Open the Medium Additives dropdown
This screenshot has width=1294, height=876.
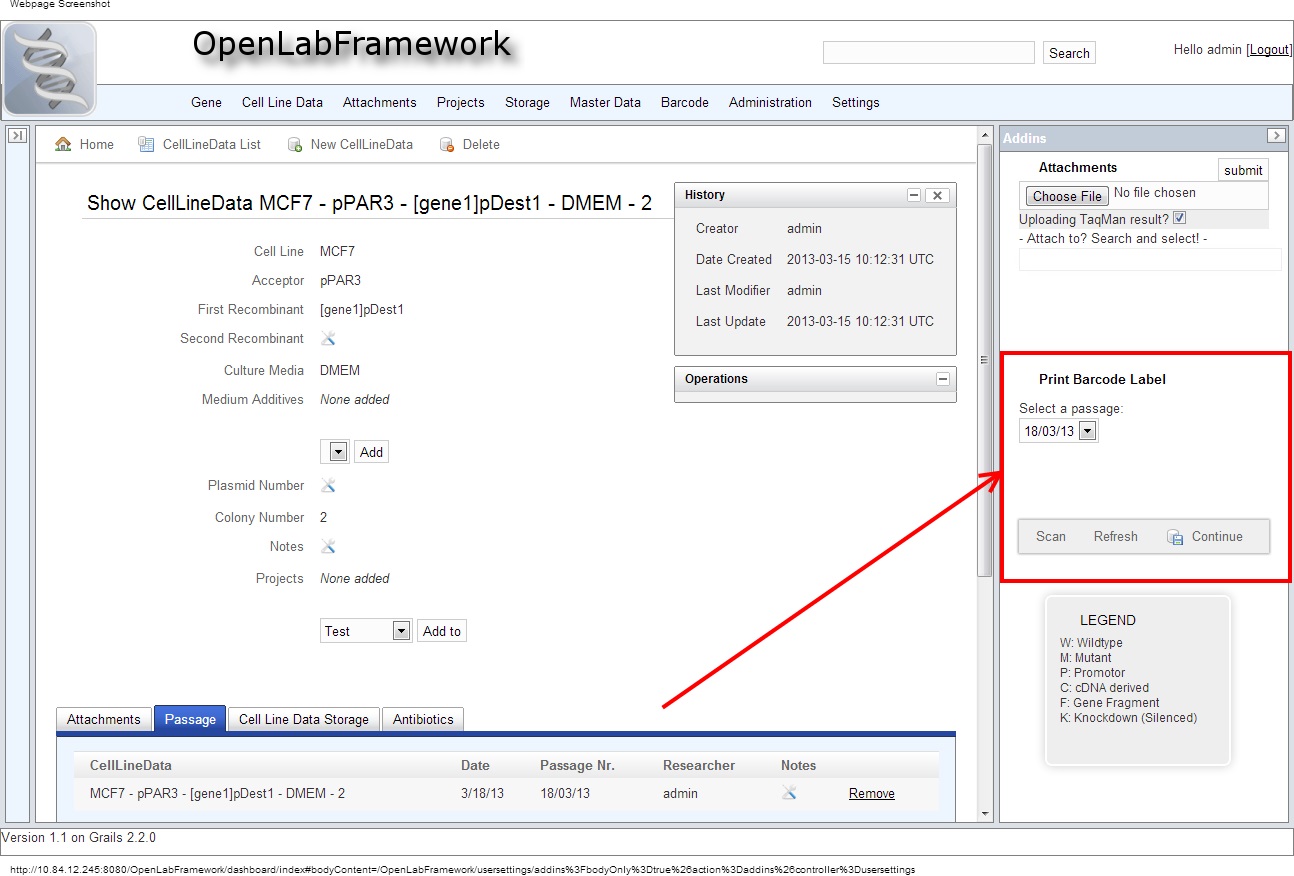(337, 452)
